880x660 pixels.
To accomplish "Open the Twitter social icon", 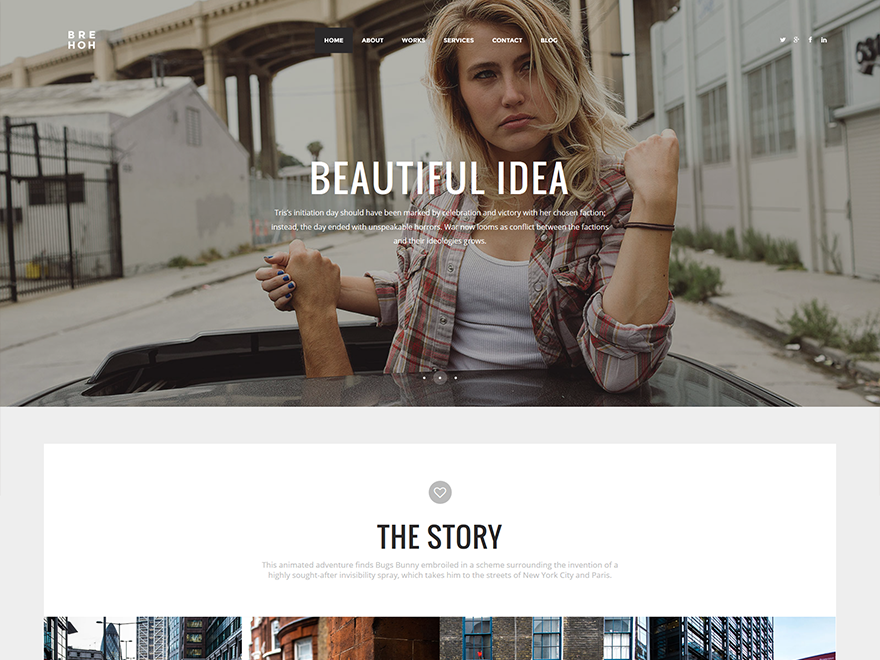I will pyautogui.click(x=782, y=40).
